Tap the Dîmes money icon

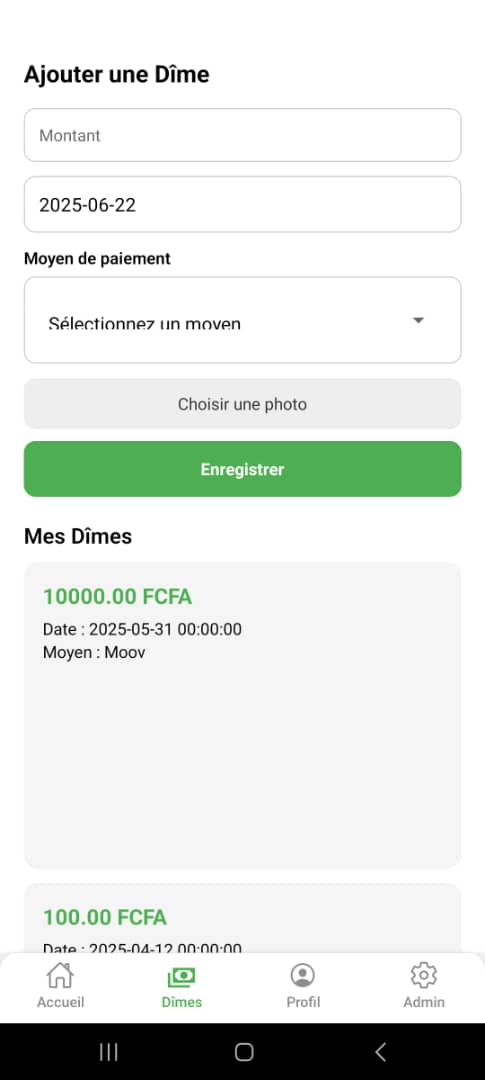pyautogui.click(x=182, y=977)
